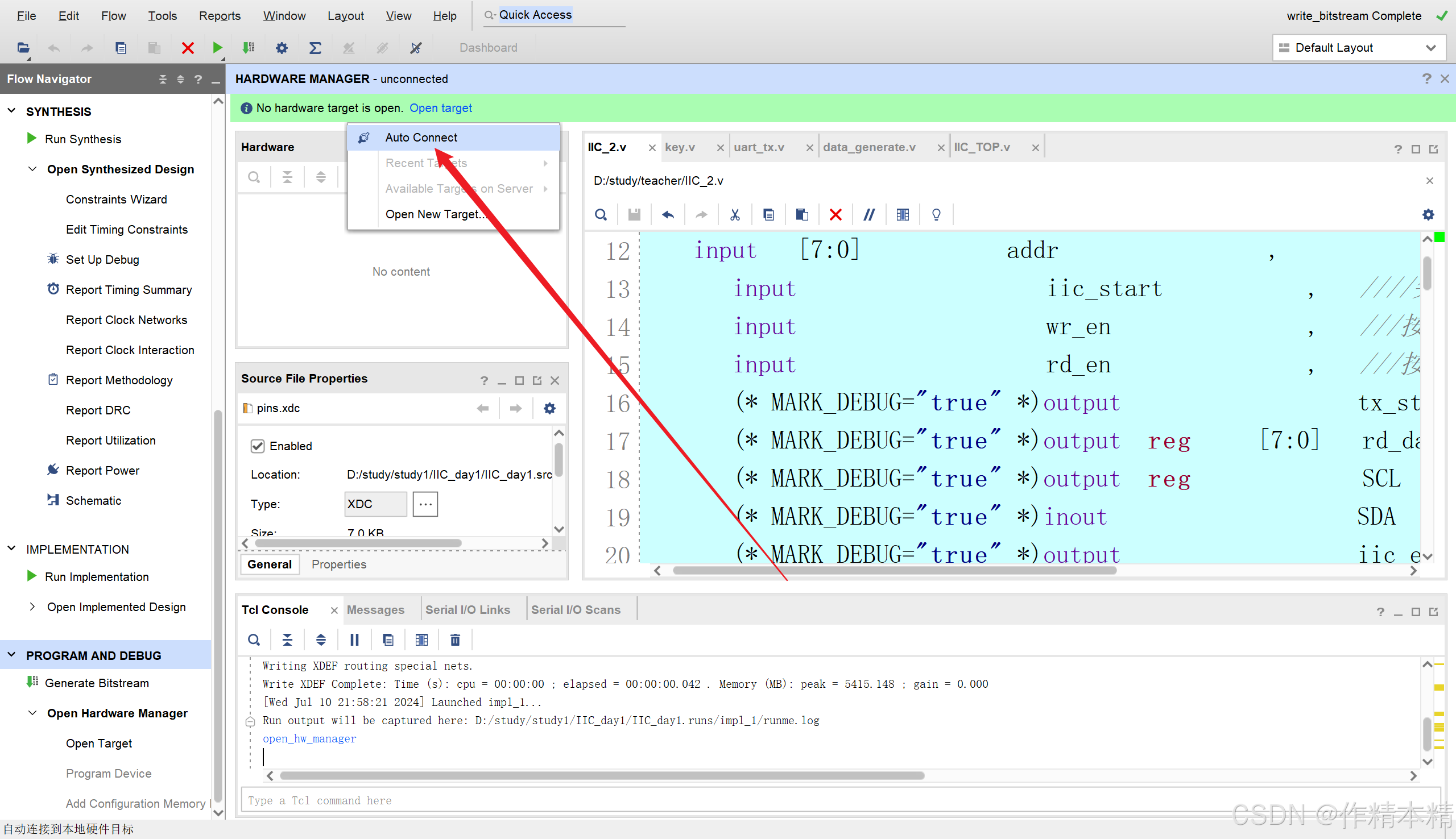Open the Messages tab
This screenshot has height=839, width=1456.
(375, 610)
